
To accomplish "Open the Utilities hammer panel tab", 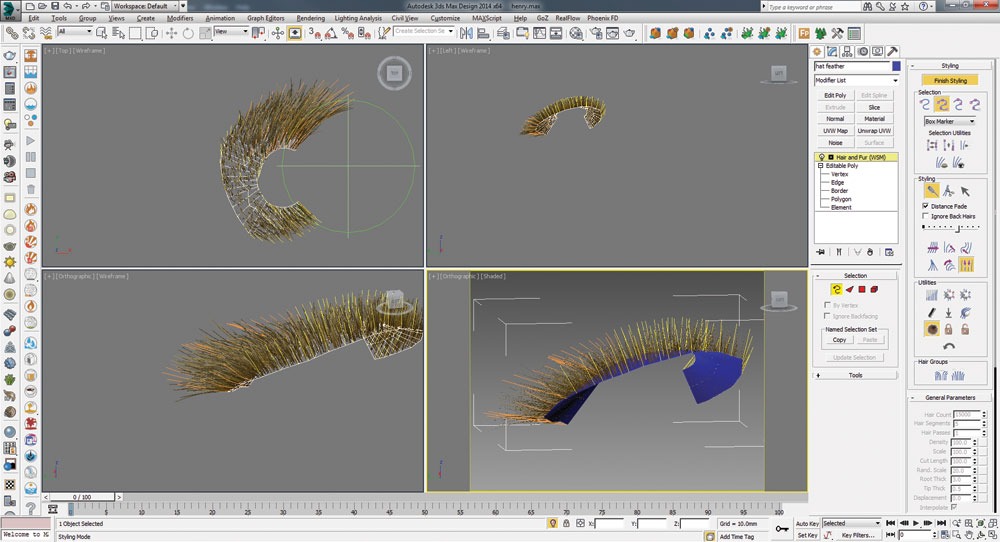I will pos(893,52).
